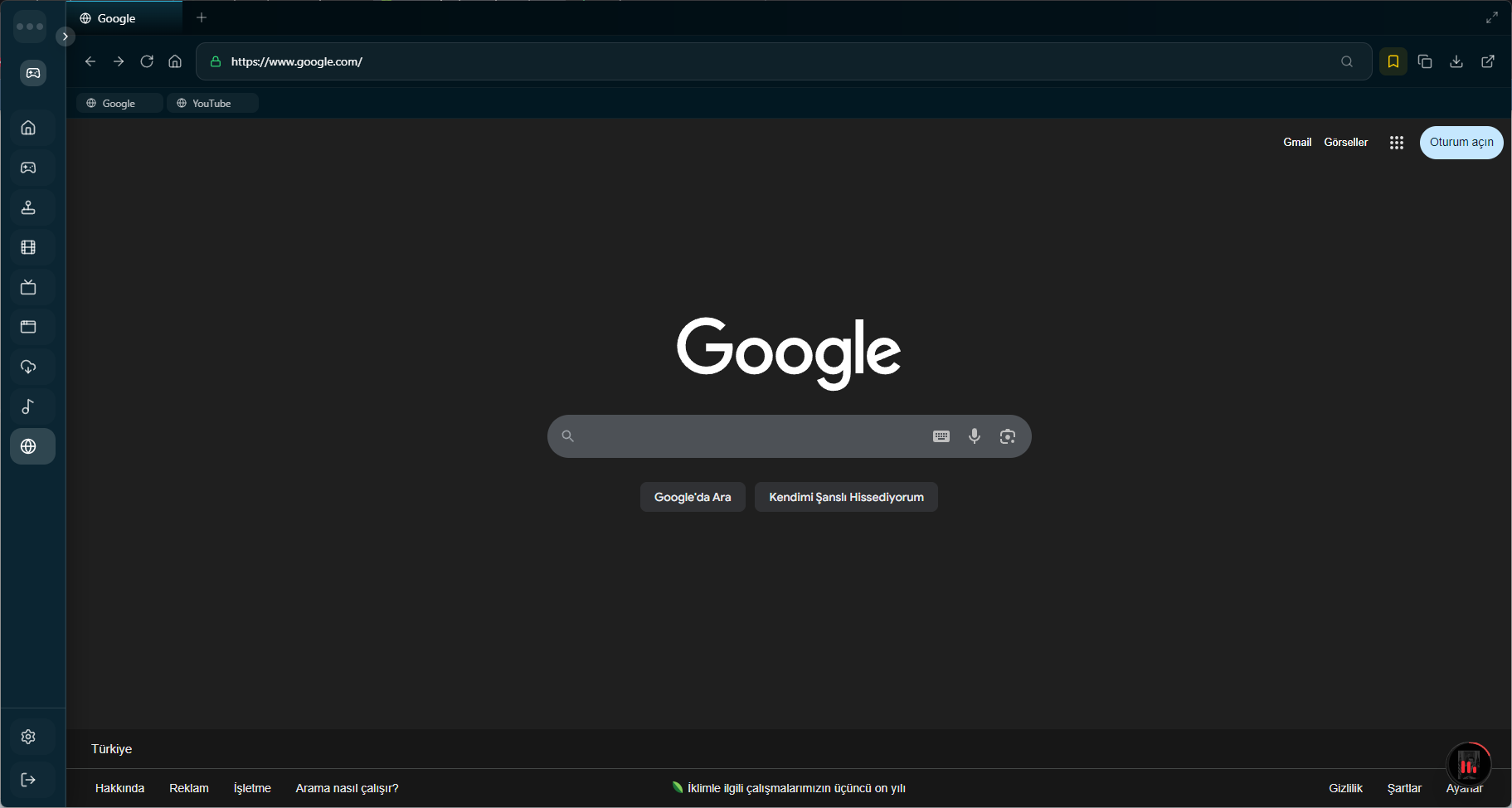
Task: Open the music section in the sidebar
Action: 29,406
